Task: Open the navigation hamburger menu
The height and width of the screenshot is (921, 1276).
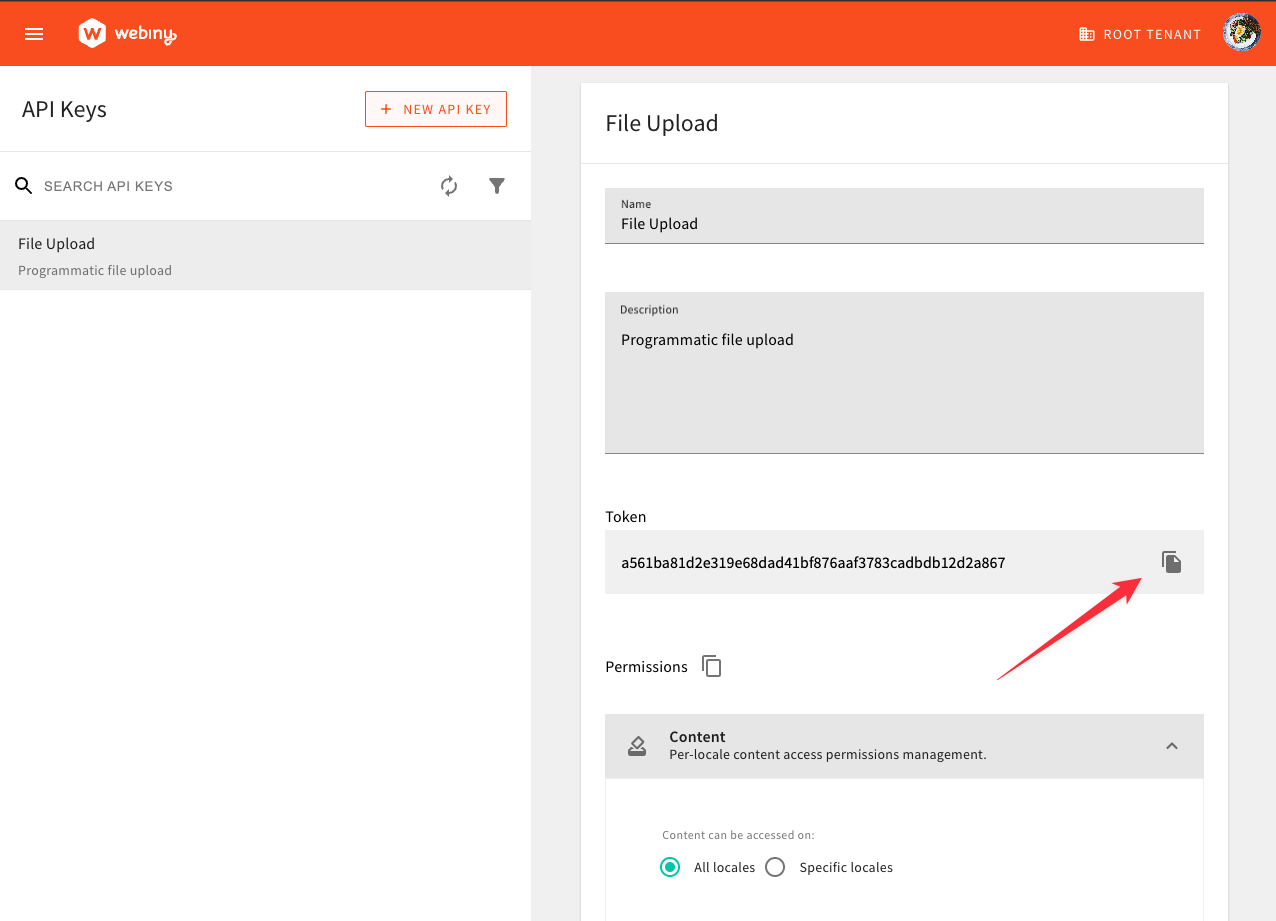Action: click(x=34, y=33)
